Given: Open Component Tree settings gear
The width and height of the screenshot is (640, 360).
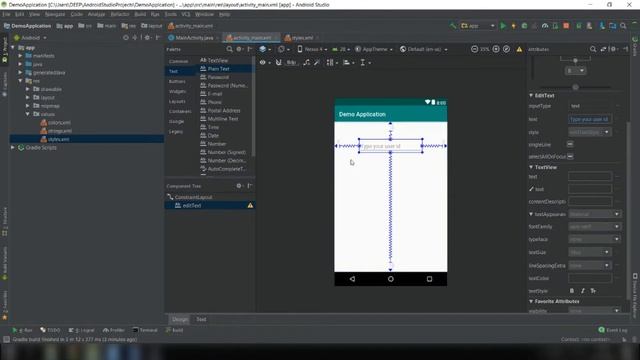Looking at the screenshot, I should coord(239,186).
